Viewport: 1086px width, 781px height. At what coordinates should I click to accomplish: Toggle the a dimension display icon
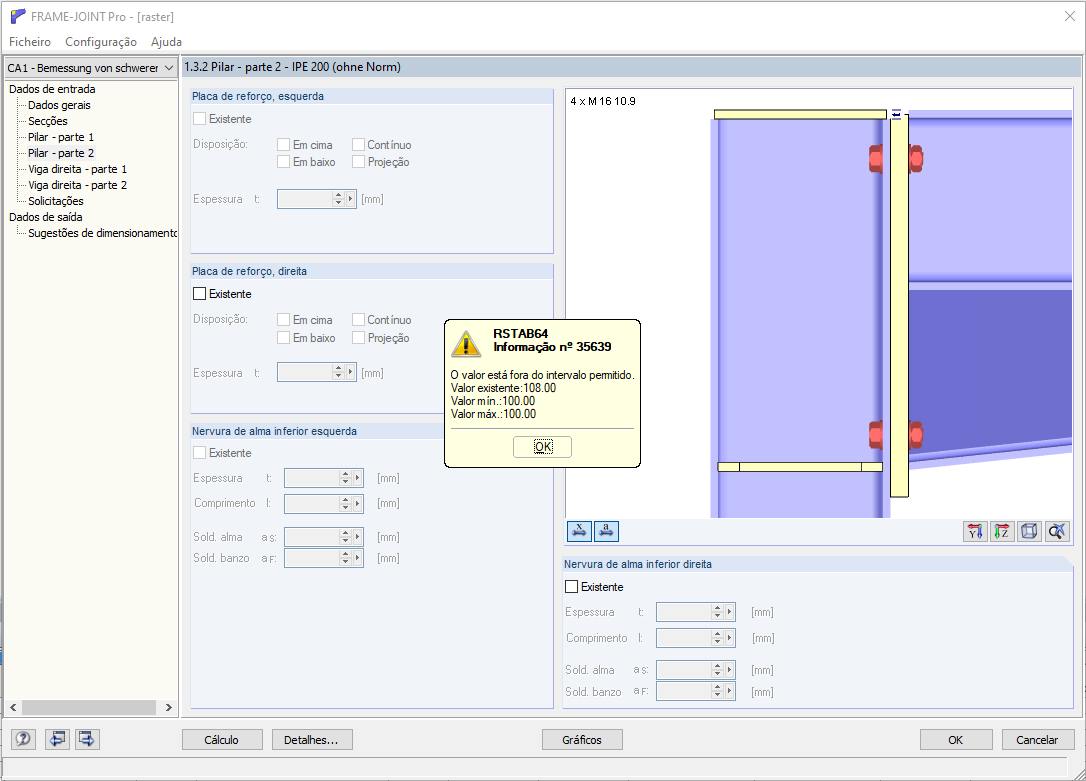tap(606, 531)
